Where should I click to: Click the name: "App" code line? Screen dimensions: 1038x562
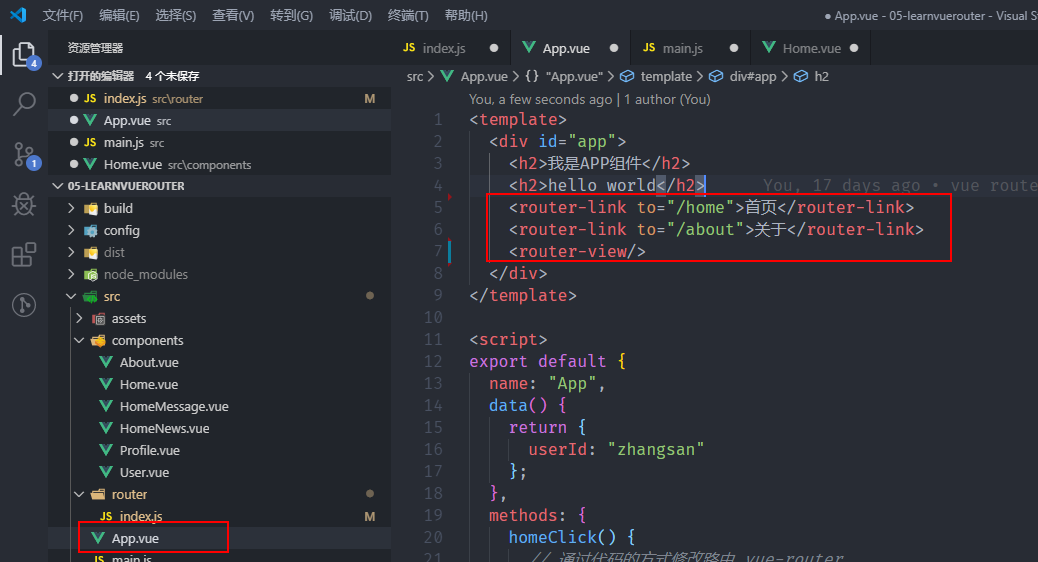[547, 383]
